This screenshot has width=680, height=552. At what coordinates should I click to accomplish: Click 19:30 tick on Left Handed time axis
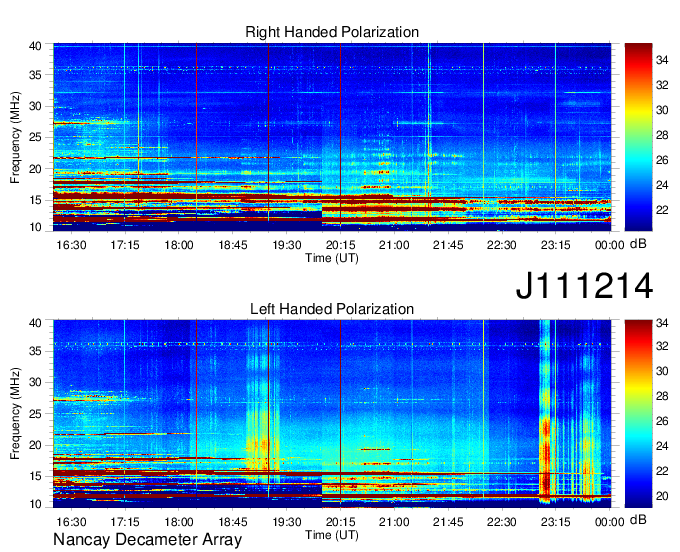tap(287, 522)
